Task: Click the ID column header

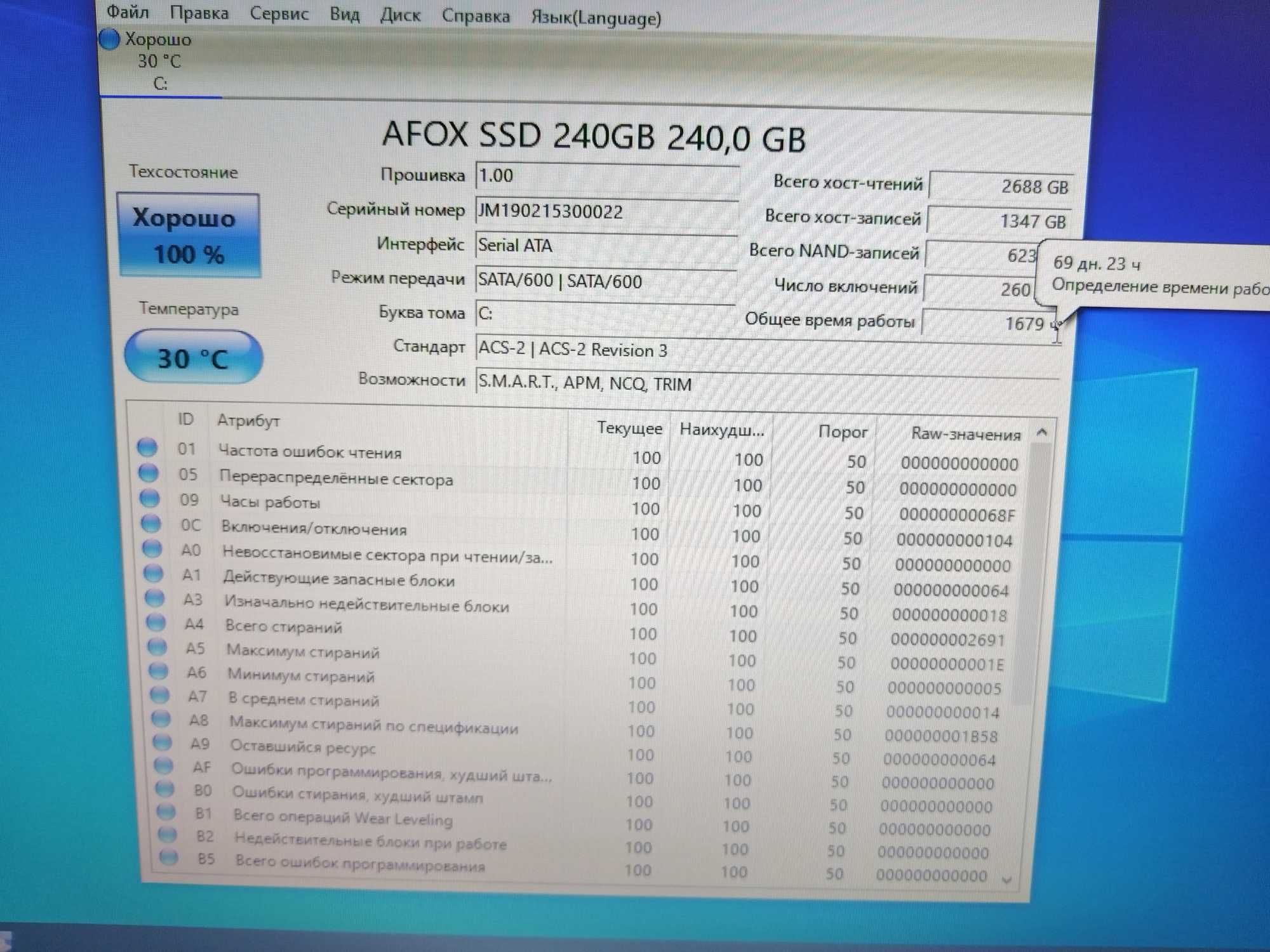Action: coord(185,419)
